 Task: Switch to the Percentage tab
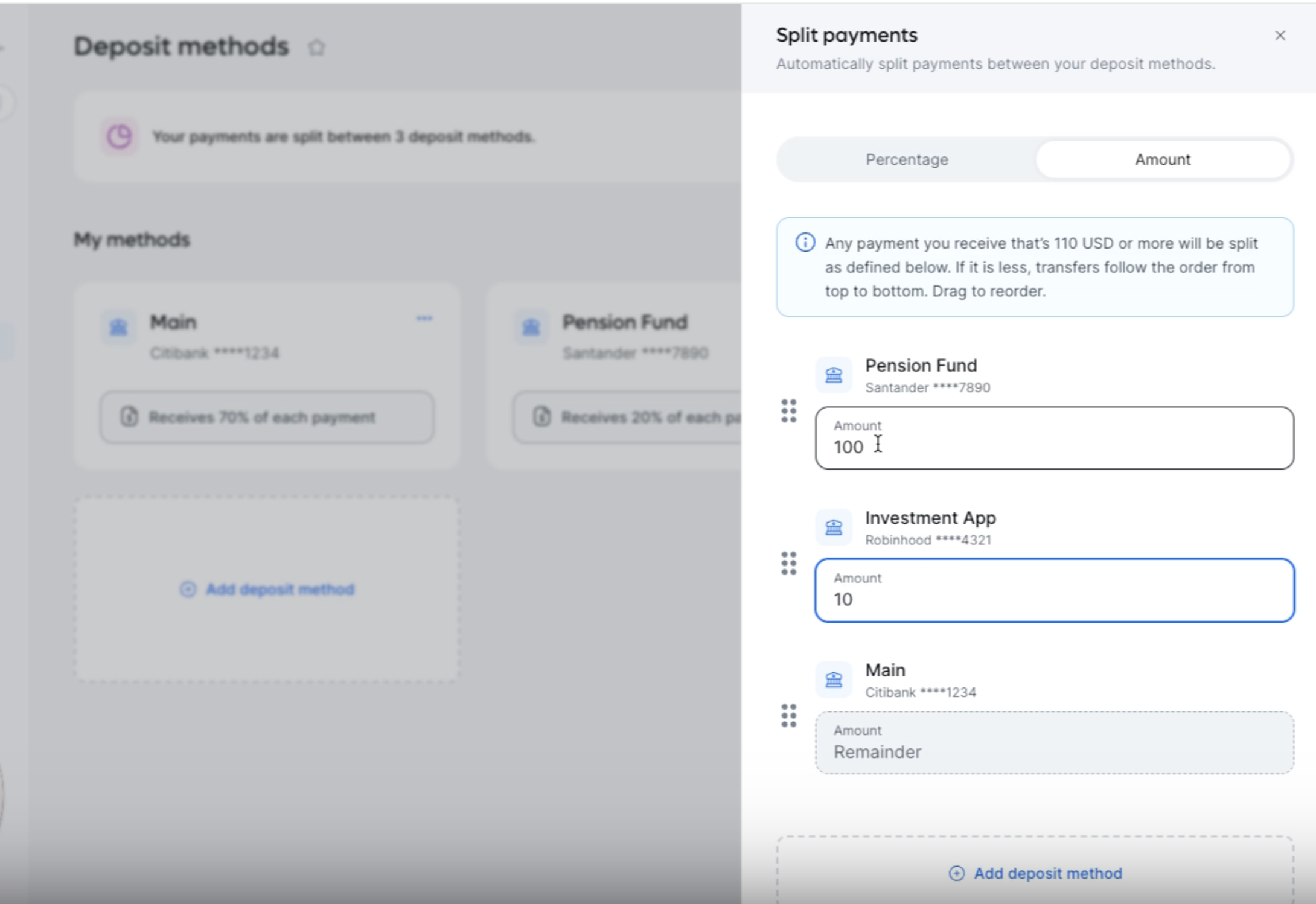tap(907, 159)
